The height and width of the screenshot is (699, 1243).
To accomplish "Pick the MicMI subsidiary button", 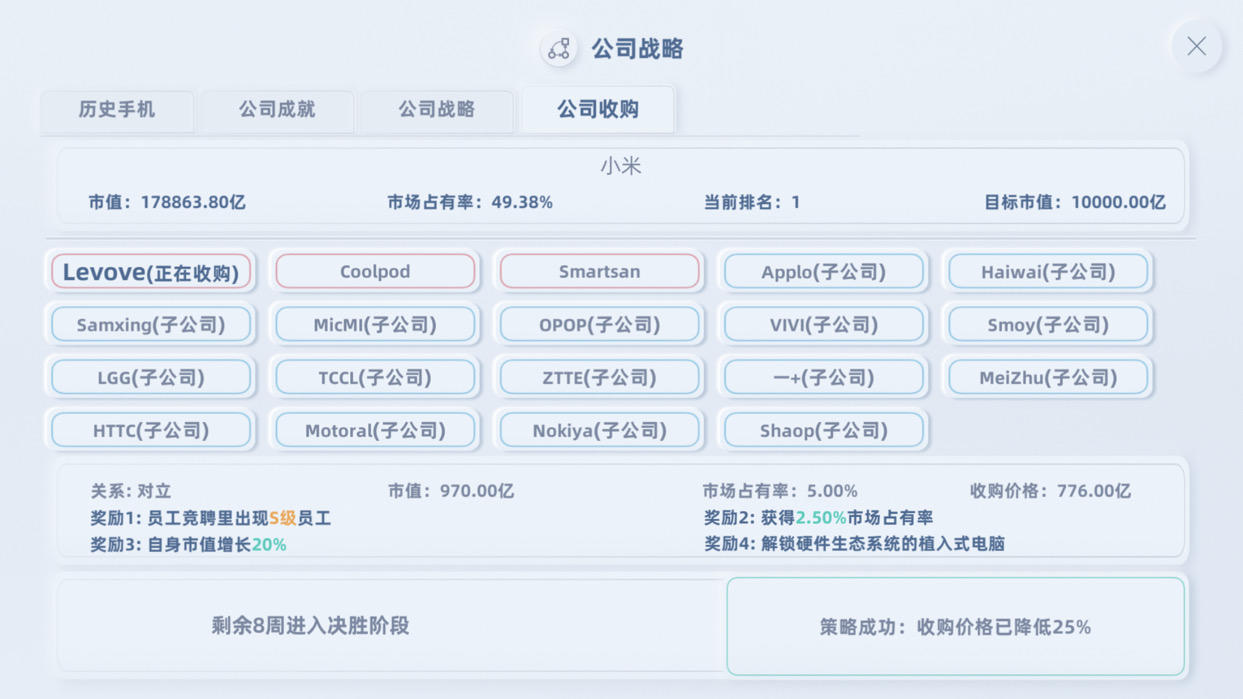I will click(375, 325).
